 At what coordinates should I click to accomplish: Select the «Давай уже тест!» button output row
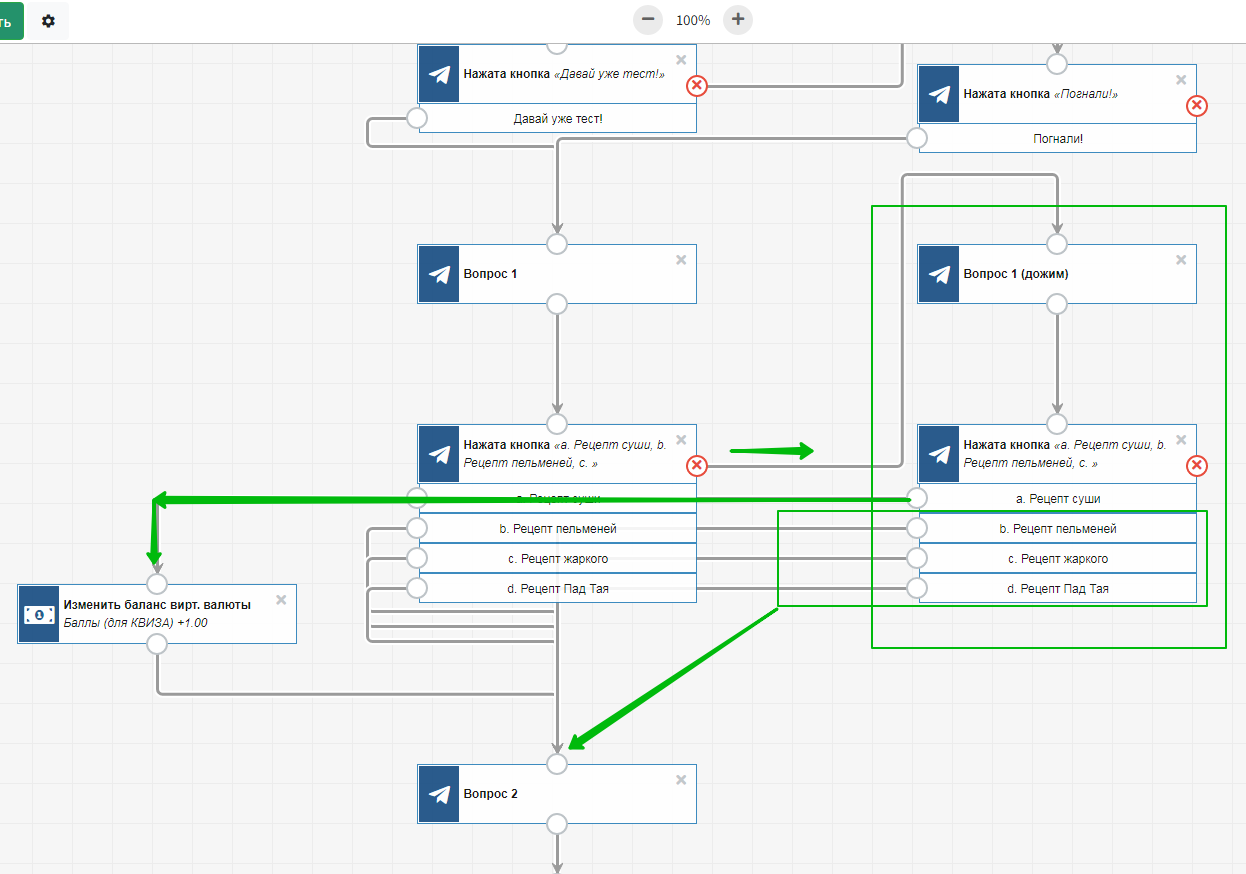pos(557,119)
